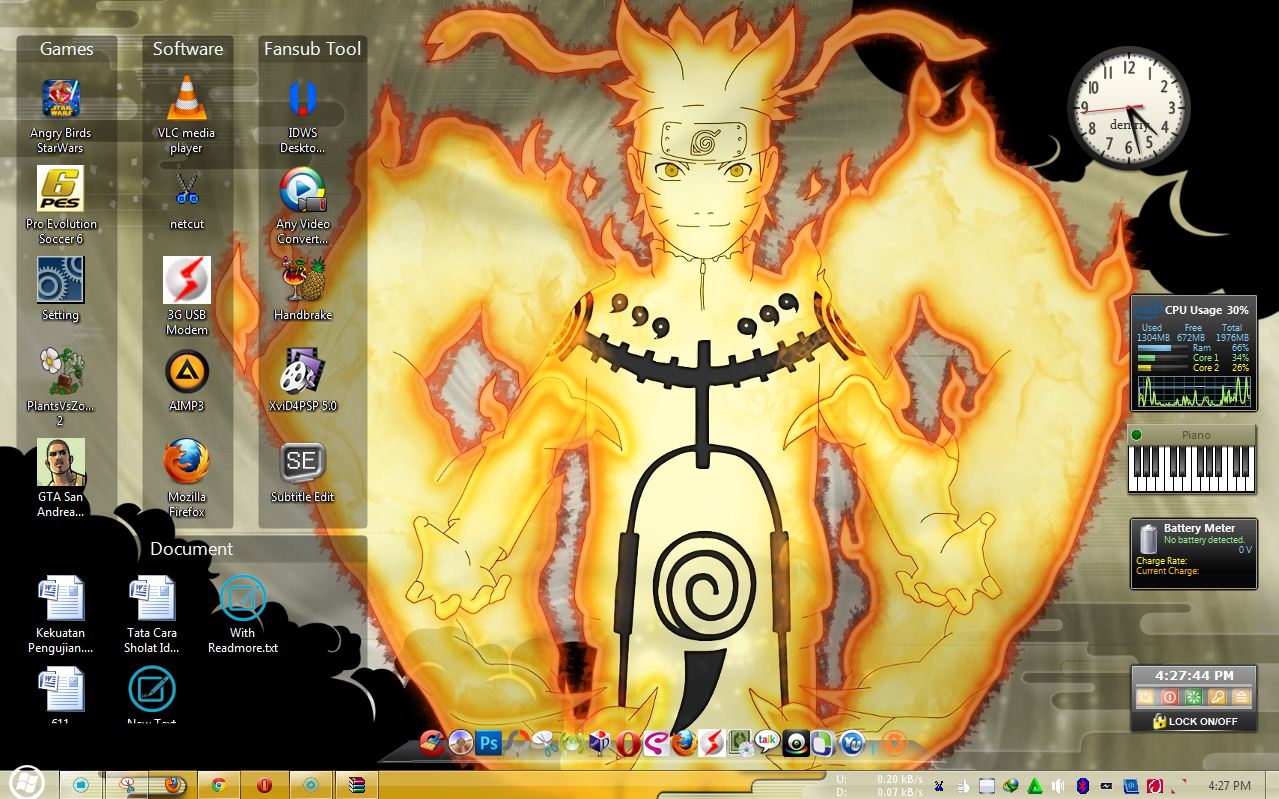Toggle the Piano gadget green power light
This screenshot has width=1279, height=799.
(x=1136, y=435)
